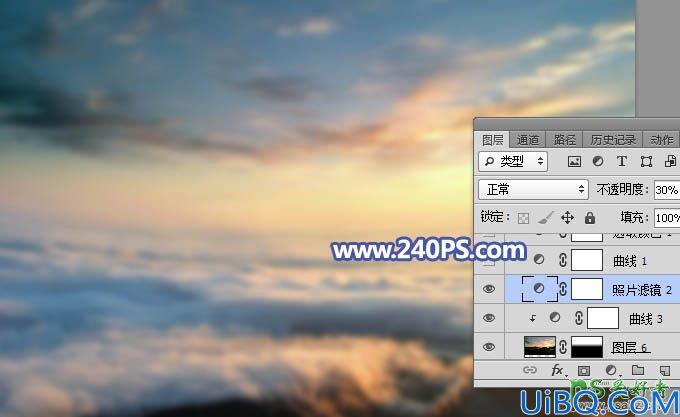Lock image pixels brush icon

click(x=546, y=218)
